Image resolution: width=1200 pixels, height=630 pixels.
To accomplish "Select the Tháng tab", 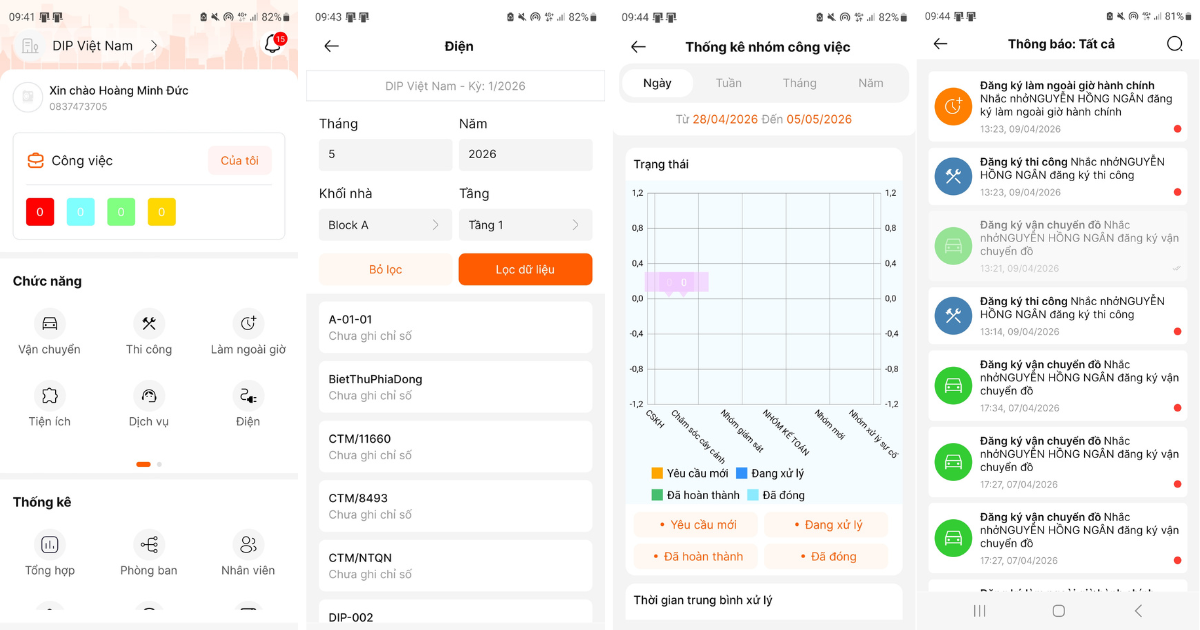I will pyautogui.click(x=800, y=83).
